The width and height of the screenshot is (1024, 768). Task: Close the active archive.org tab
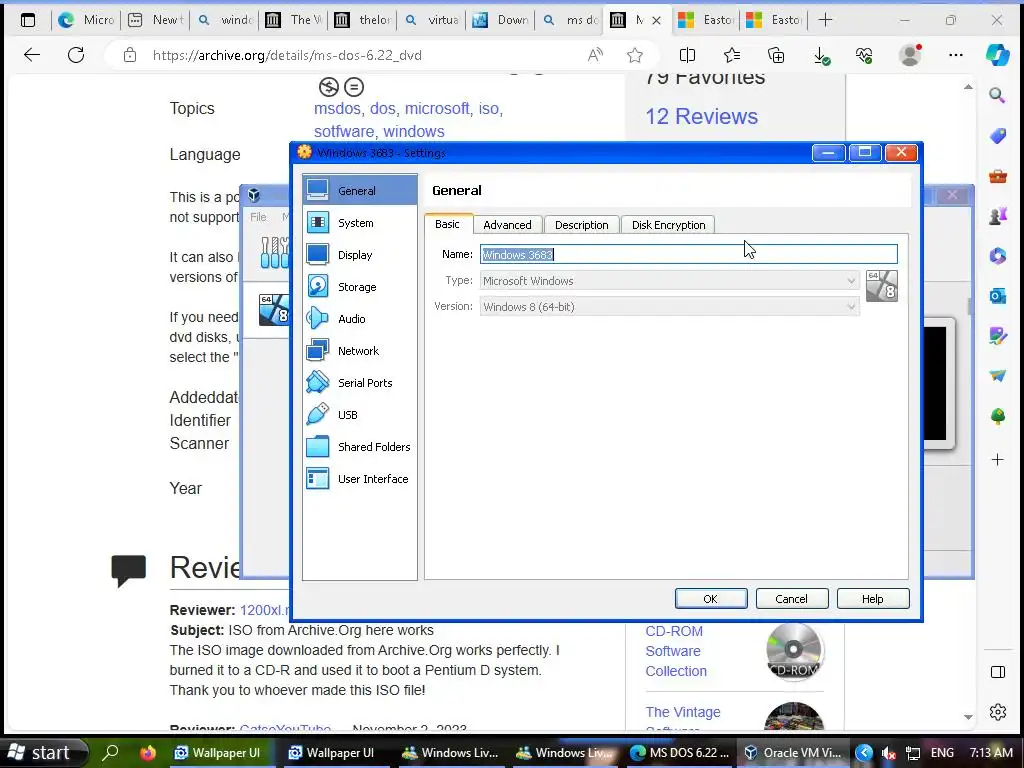(x=656, y=20)
